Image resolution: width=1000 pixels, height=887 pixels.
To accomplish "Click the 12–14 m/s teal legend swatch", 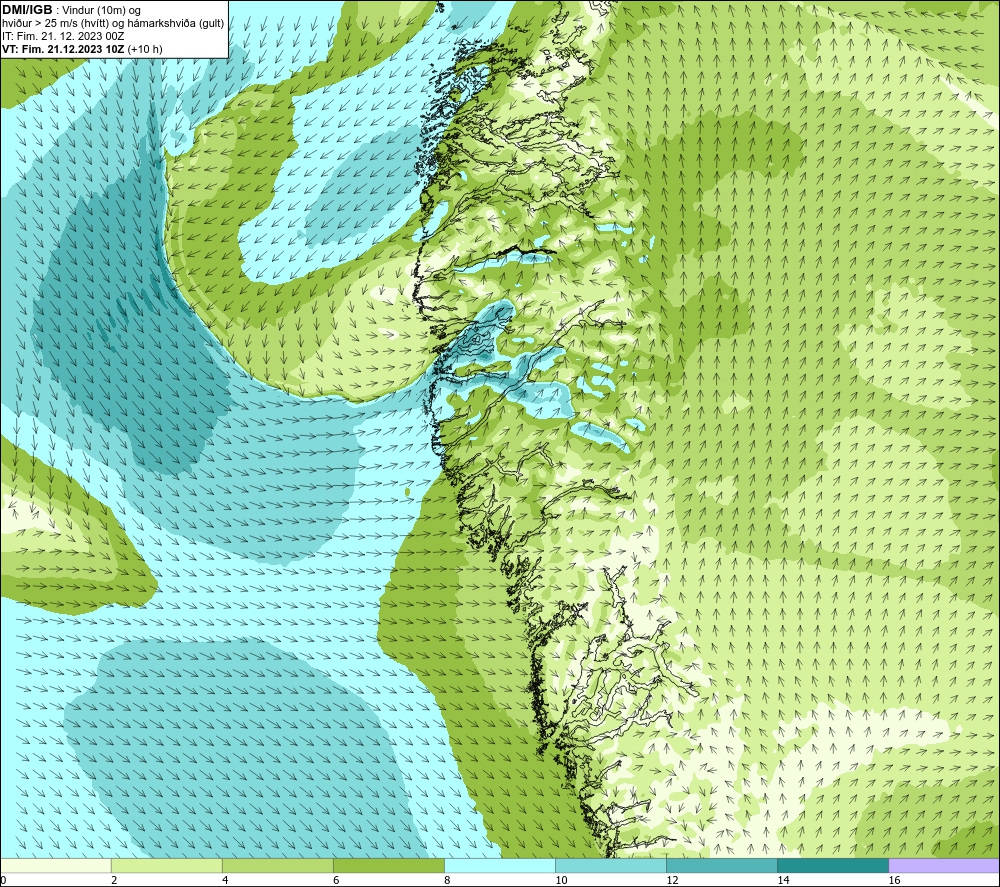I will click(721, 866).
